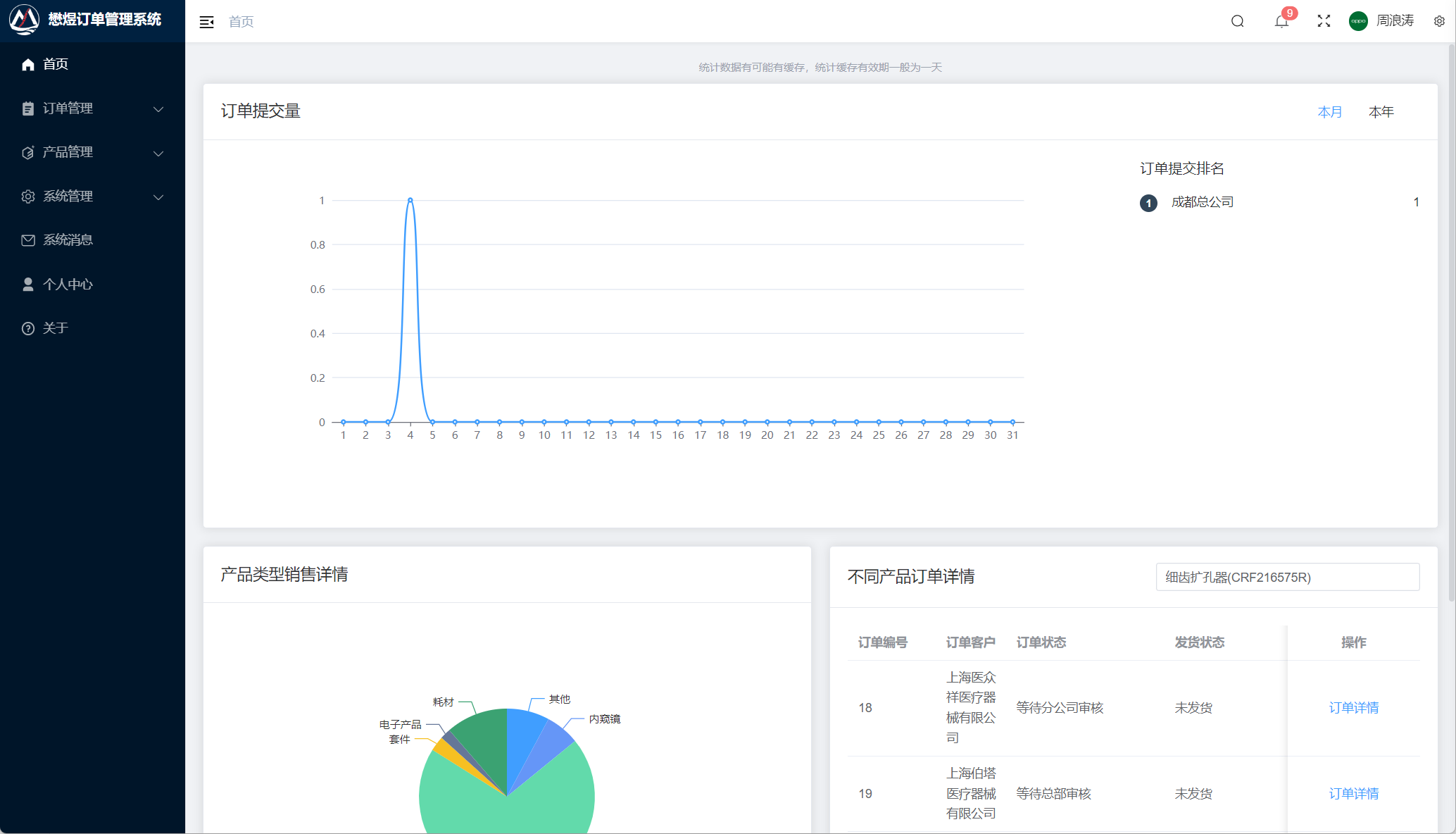Viewport: 1456px width, 834px height.
Task: Expand the 订单管理 menu chevron
Action: [158, 109]
